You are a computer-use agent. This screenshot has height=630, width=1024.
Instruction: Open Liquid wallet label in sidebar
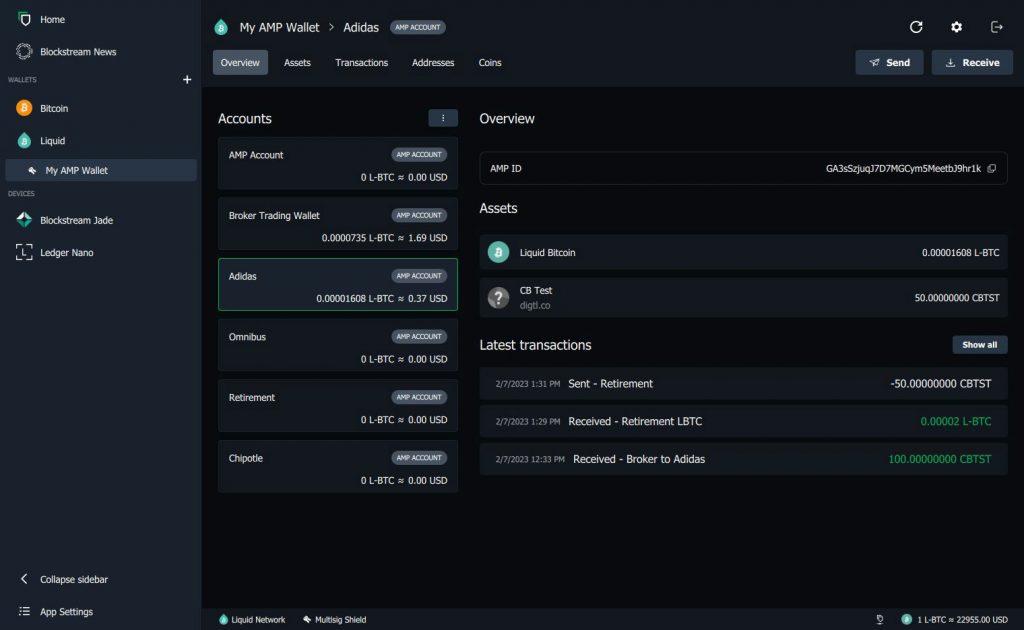point(52,141)
